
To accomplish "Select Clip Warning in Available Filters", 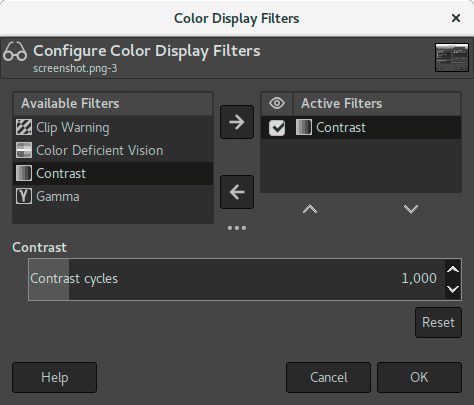I will [x=113, y=127].
